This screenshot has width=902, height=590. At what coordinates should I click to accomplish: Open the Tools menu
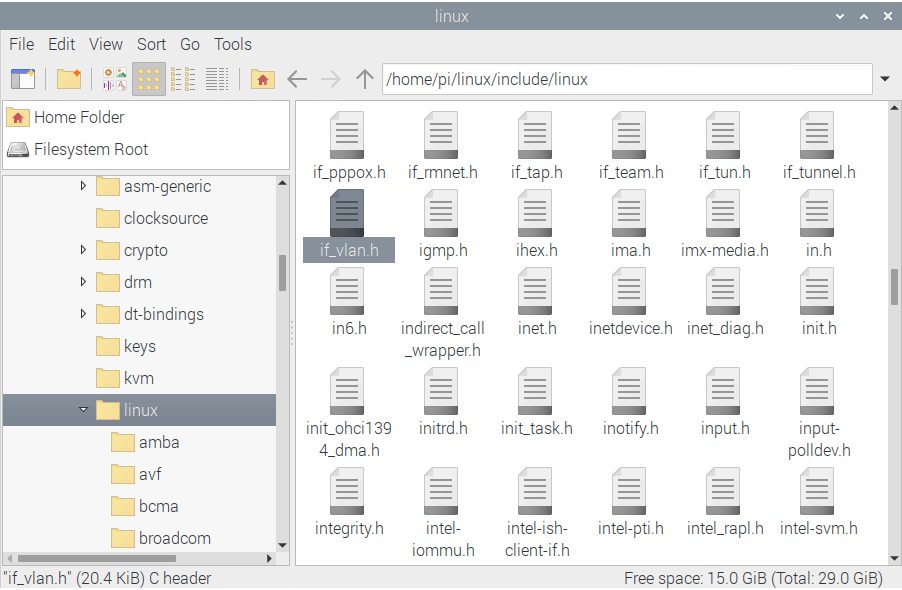pyautogui.click(x=232, y=44)
